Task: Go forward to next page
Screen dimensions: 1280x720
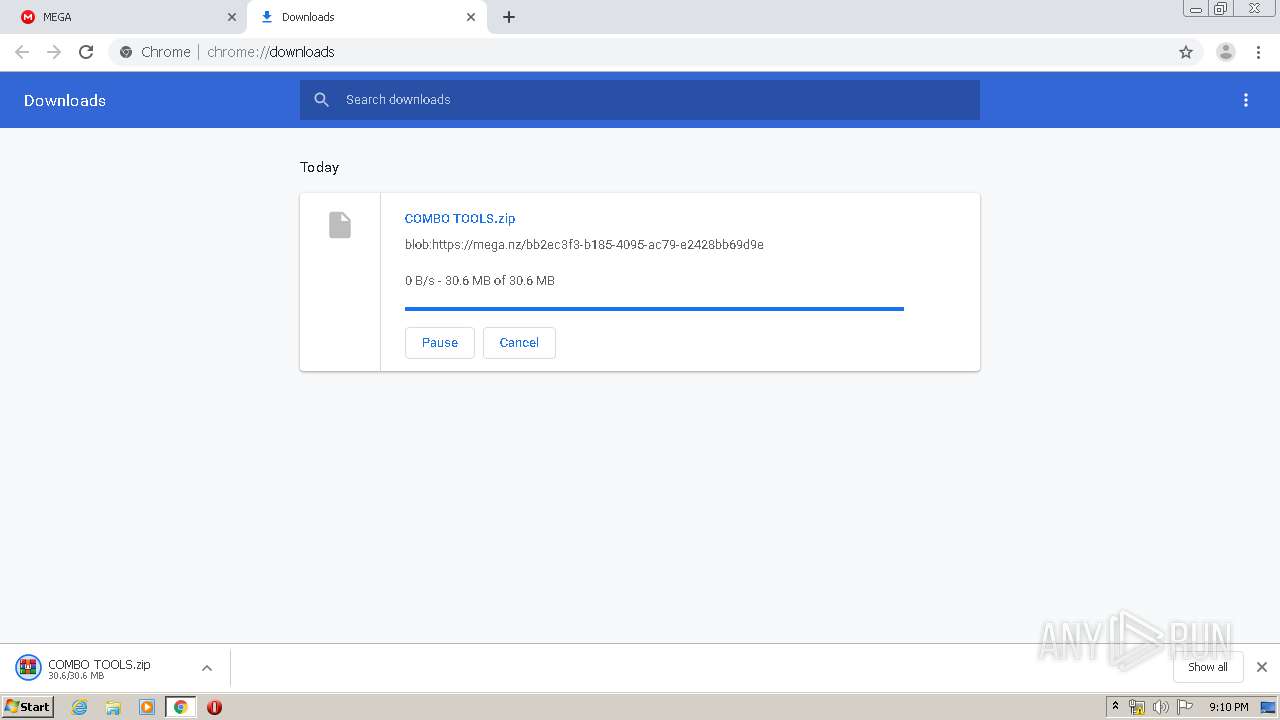Action: (x=54, y=52)
